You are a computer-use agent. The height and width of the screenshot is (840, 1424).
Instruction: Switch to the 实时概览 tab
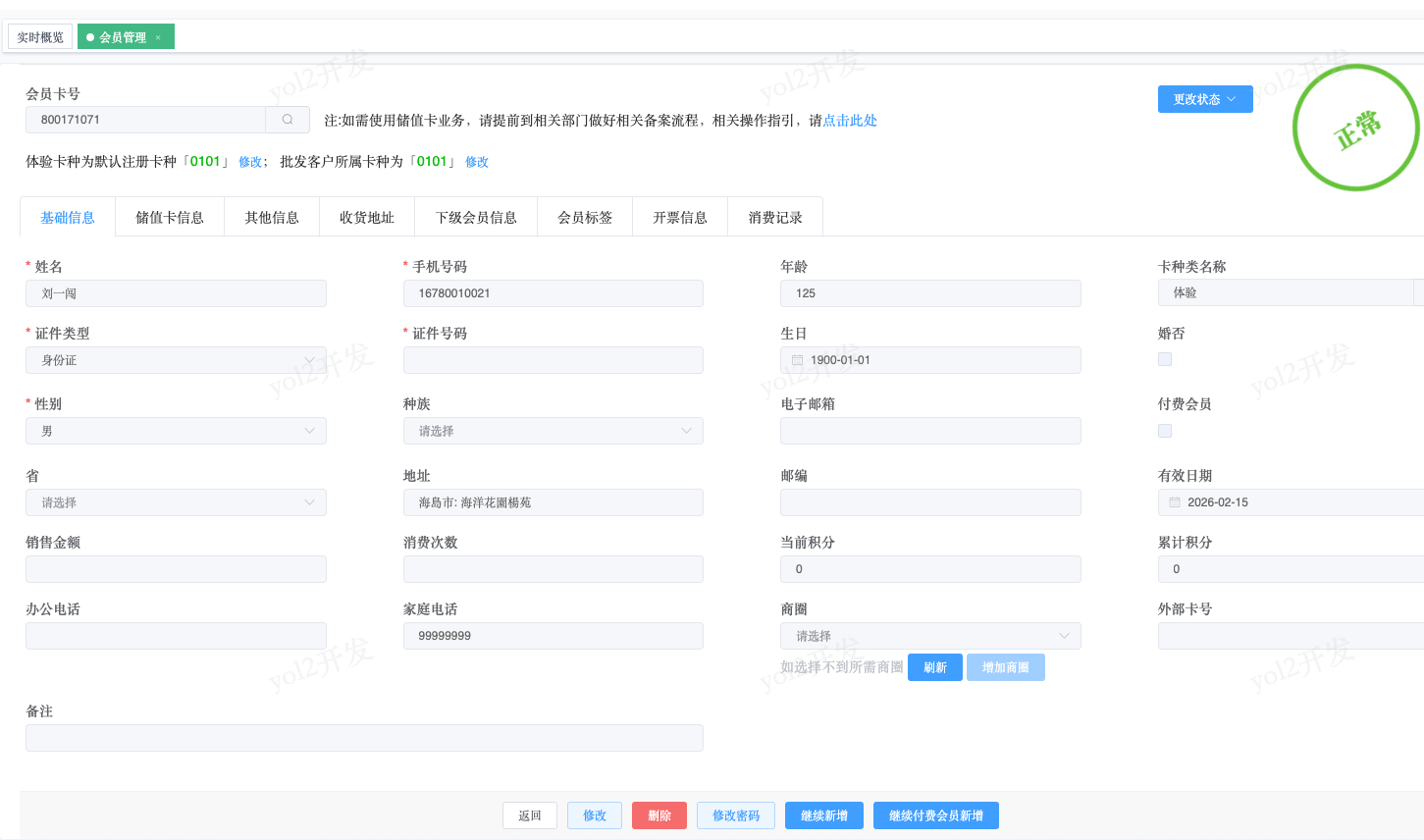click(x=40, y=37)
